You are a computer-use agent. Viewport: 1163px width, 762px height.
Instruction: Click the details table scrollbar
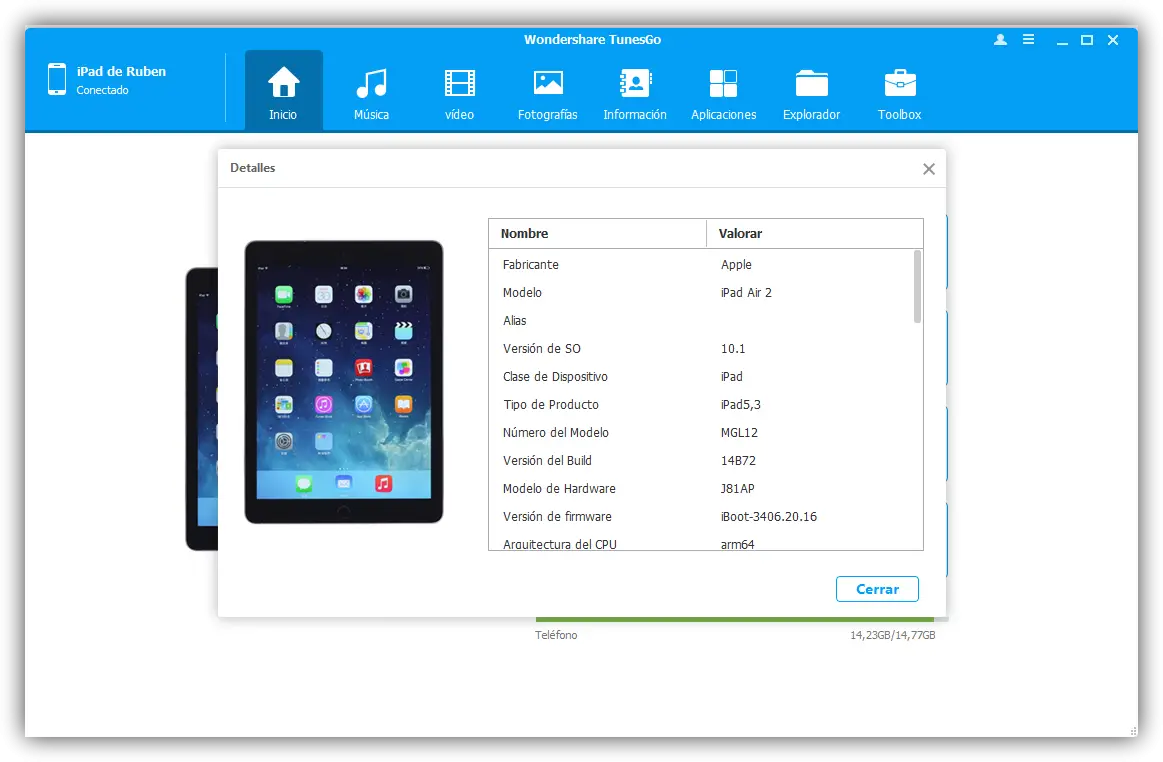[917, 286]
